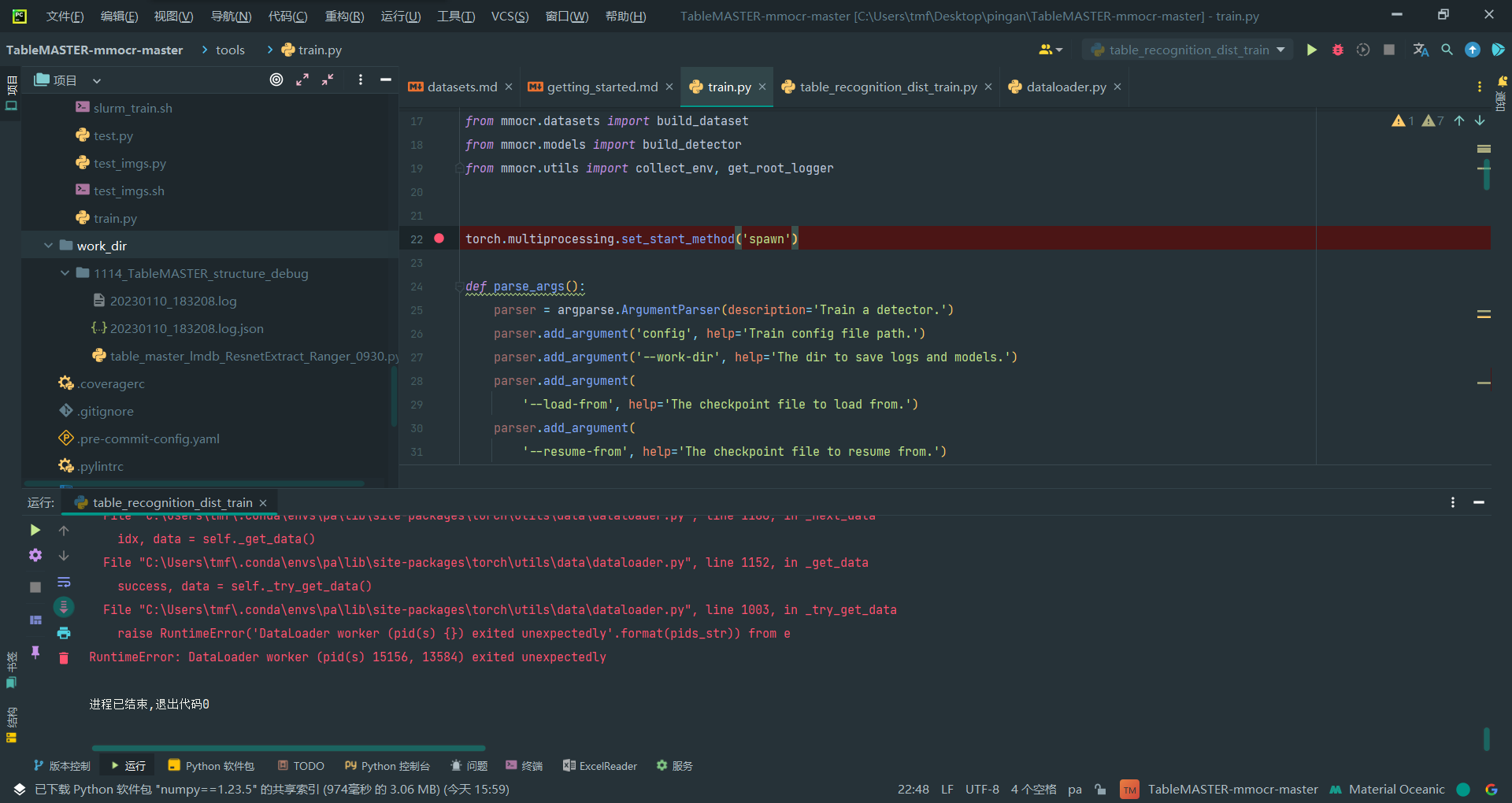The width and height of the screenshot is (1512, 803).
Task: Toggle the pin tab icon in run panel
Action: (35, 652)
